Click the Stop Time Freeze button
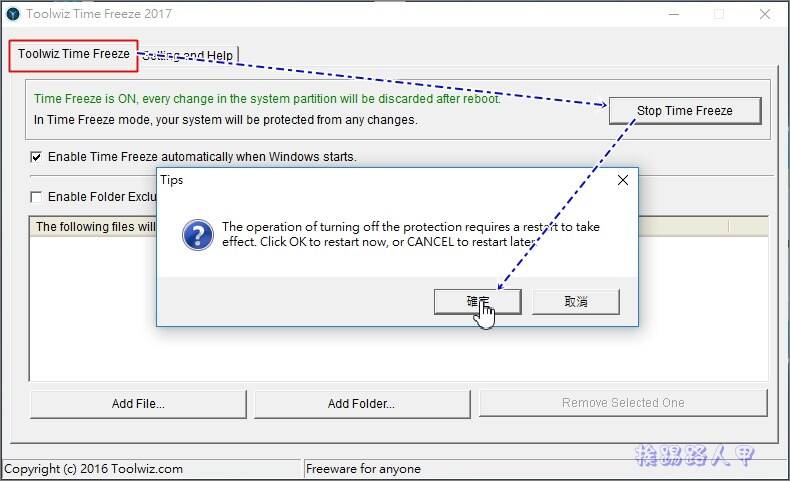 click(685, 111)
